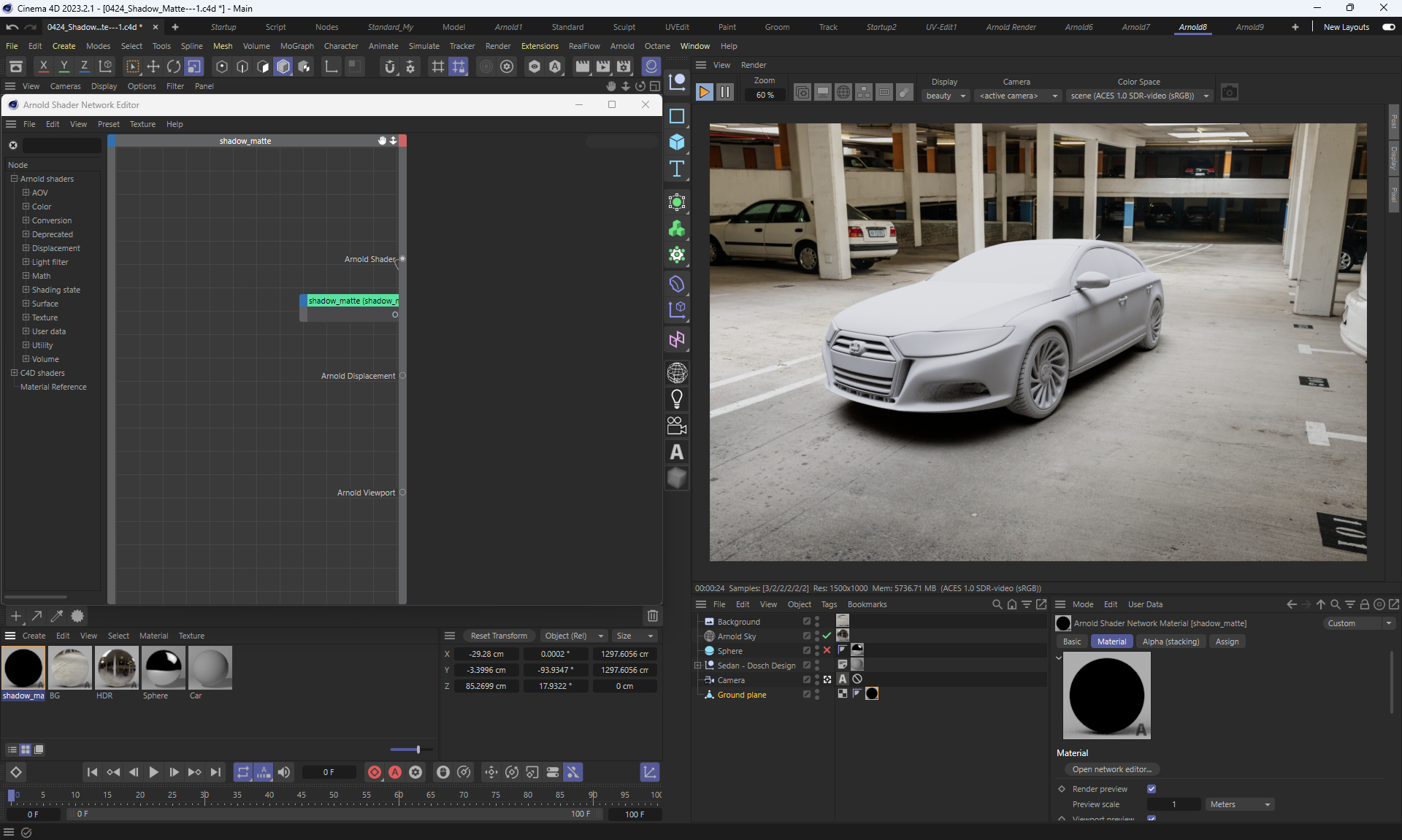Viewport: 1402px width, 840px height.
Task: Toggle the New Layouts switch
Action: click(x=1388, y=27)
